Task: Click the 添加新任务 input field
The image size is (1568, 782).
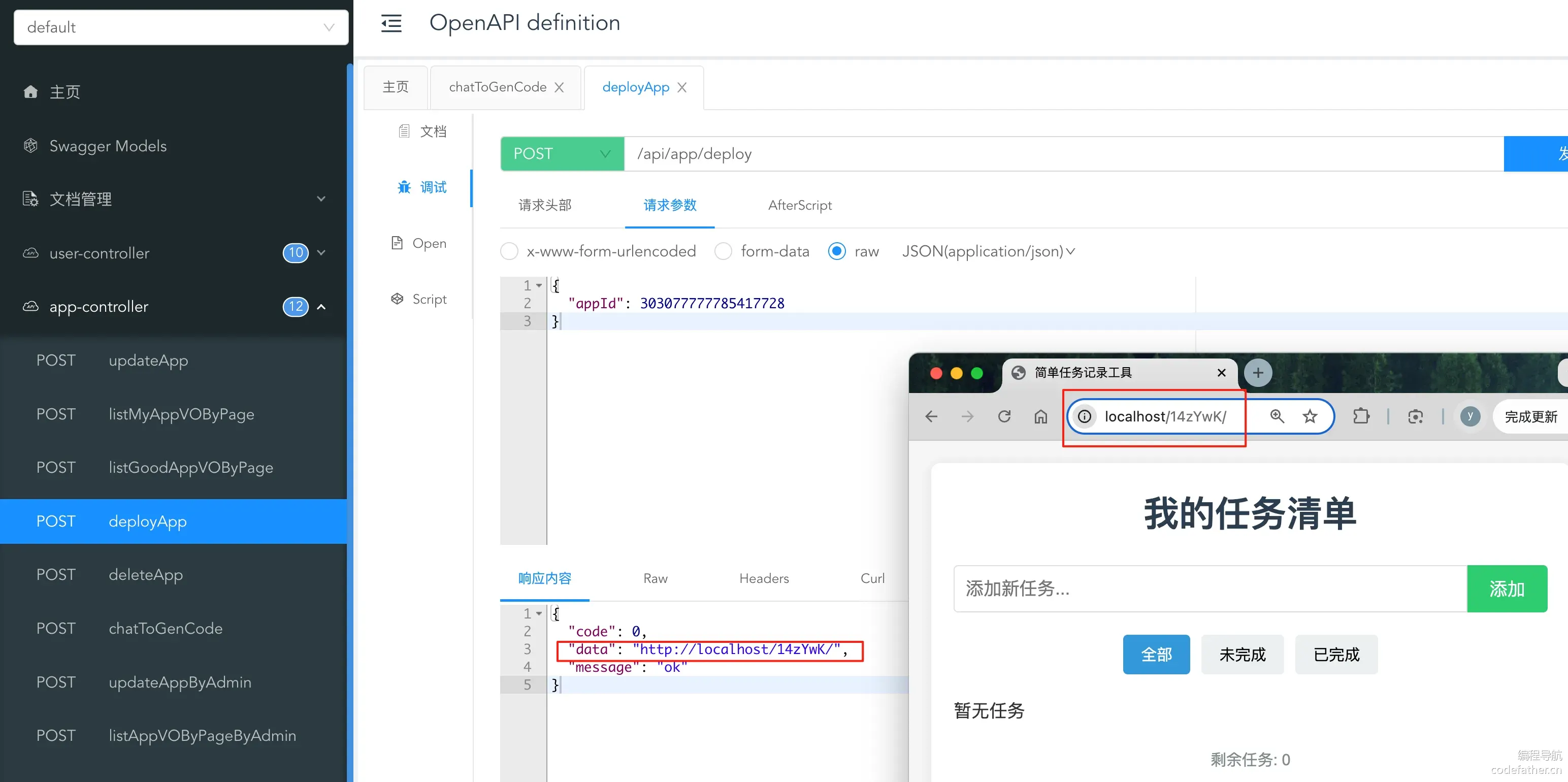Action: pyautogui.click(x=1210, y=589)
